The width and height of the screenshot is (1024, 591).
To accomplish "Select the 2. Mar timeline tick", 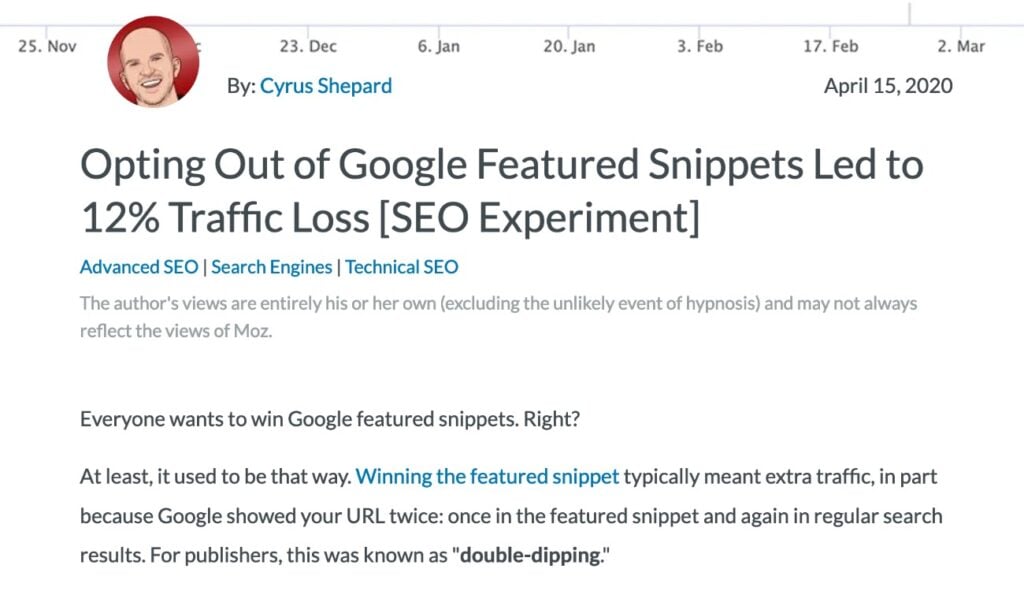I will coord(961,46).
